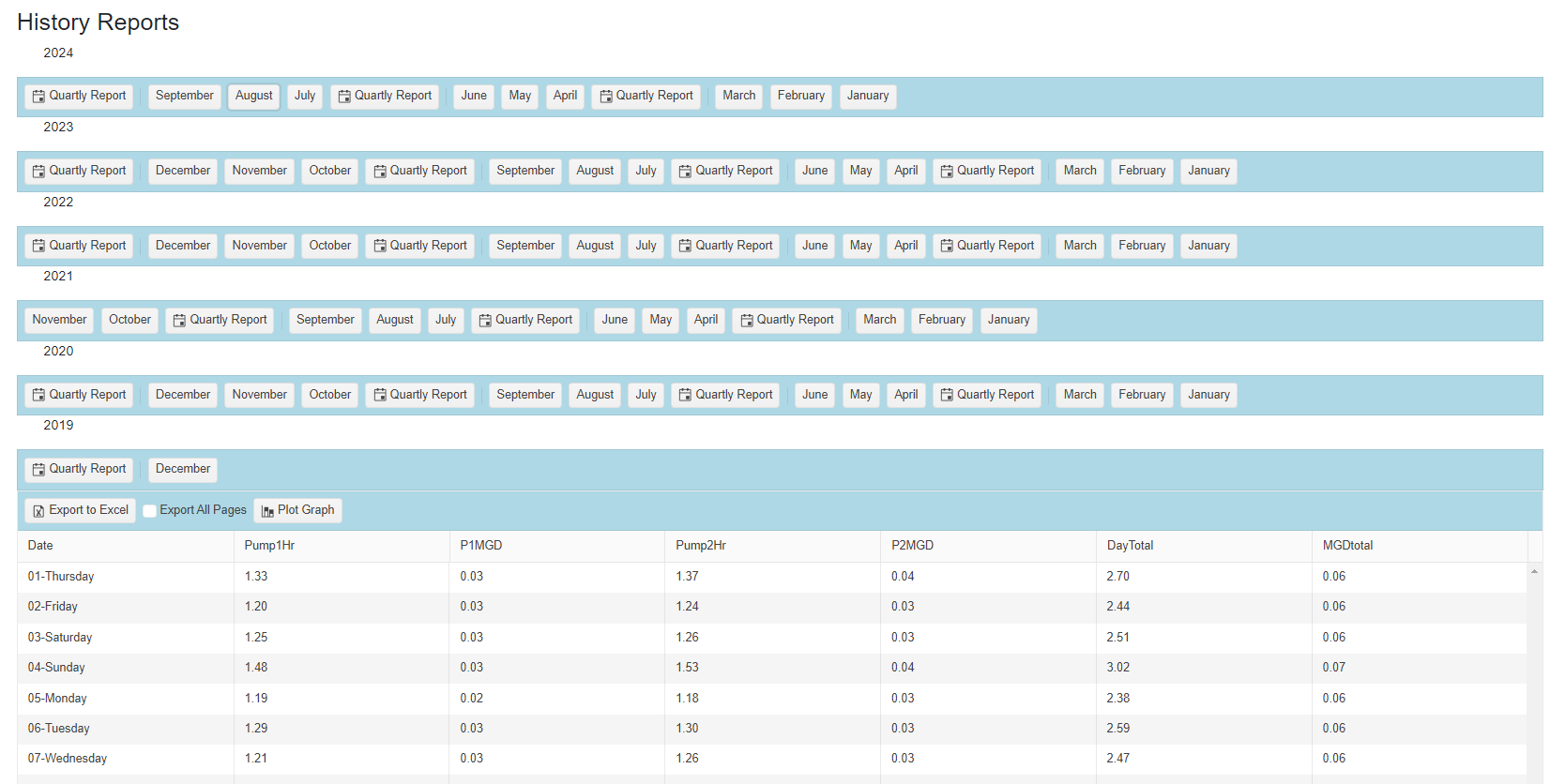The width and height of the screenshot is (1550, 784).
Task: Click the Date column header
Action: (40, 546)
